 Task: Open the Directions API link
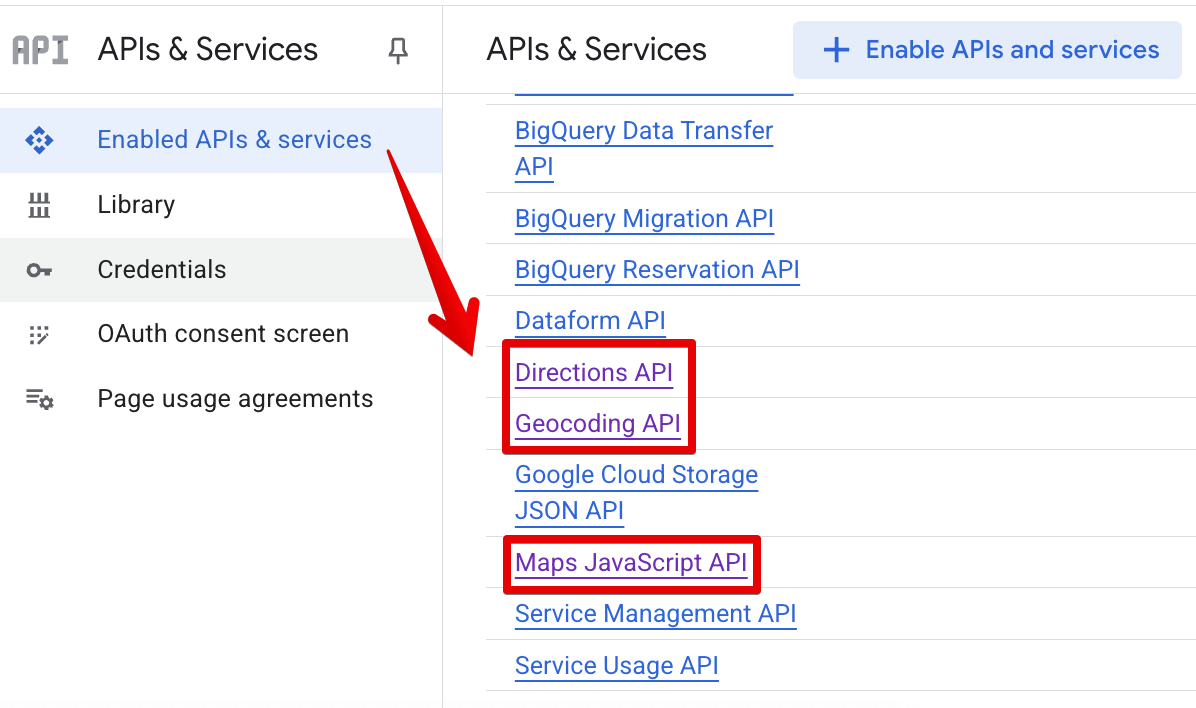[593, 373]
